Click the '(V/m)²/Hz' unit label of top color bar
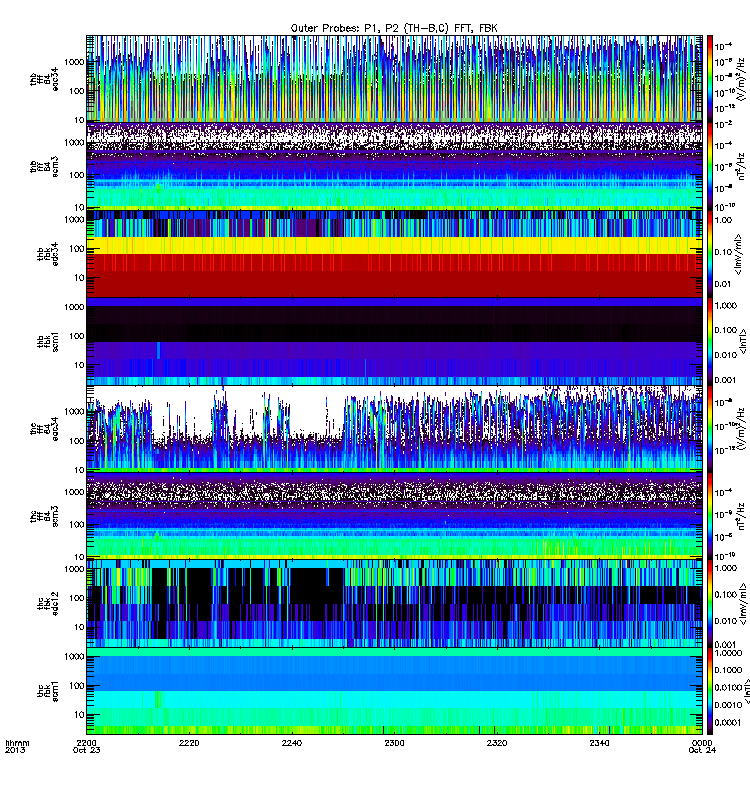750x800 pixels. [742, 79]
